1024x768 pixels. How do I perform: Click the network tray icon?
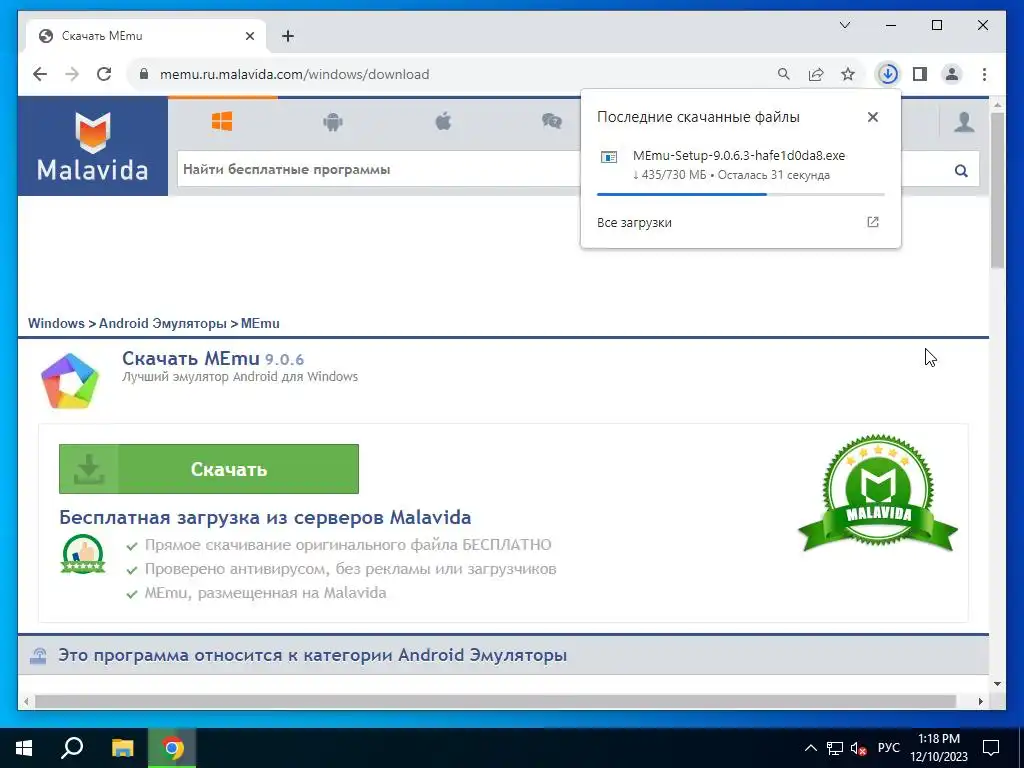835,748
